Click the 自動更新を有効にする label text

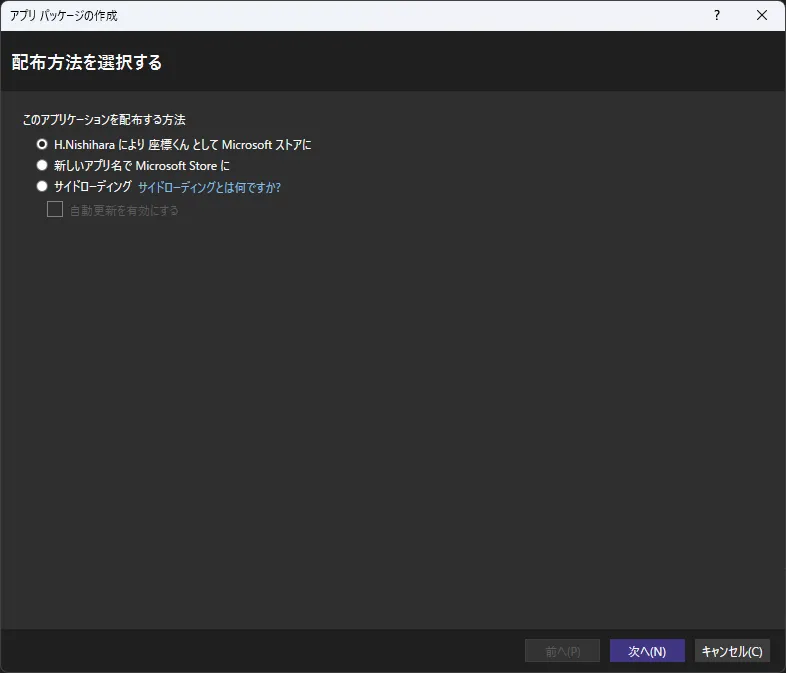tap(124, 210)
